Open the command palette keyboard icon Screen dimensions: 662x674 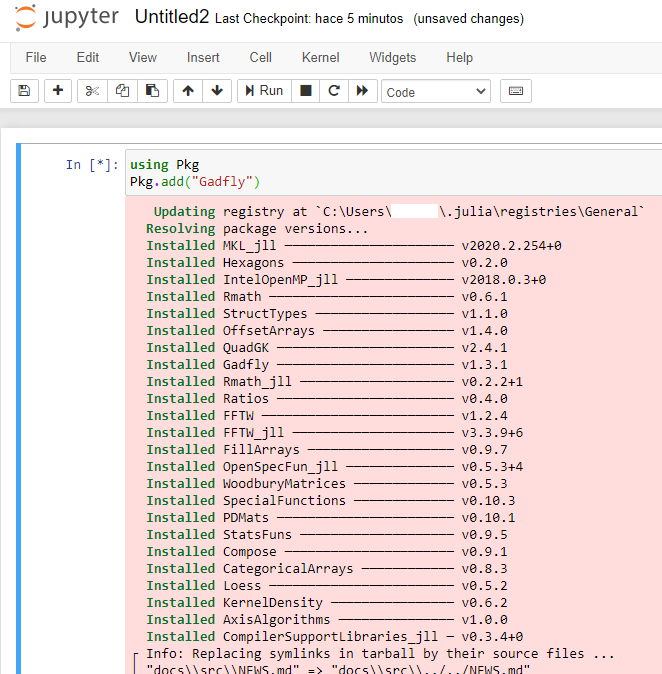pyautogui.click(x=516, y=91)
